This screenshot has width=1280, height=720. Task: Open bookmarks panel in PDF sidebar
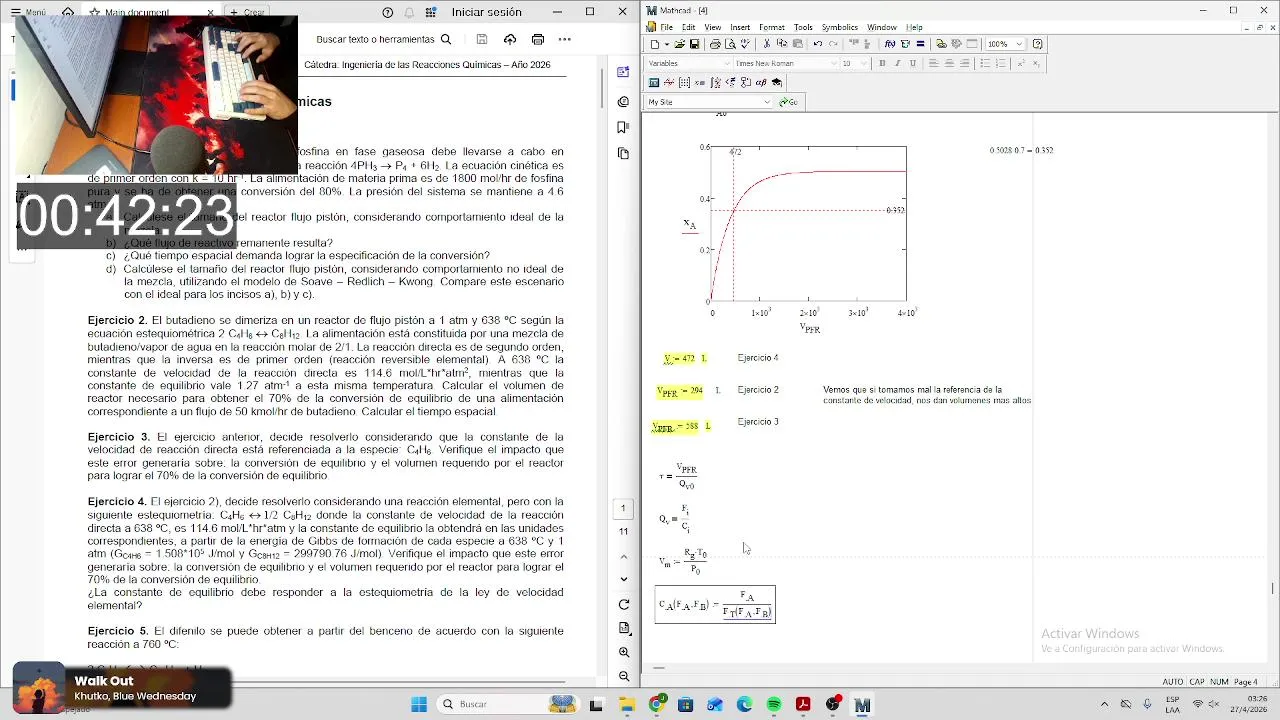click(623, 127)
